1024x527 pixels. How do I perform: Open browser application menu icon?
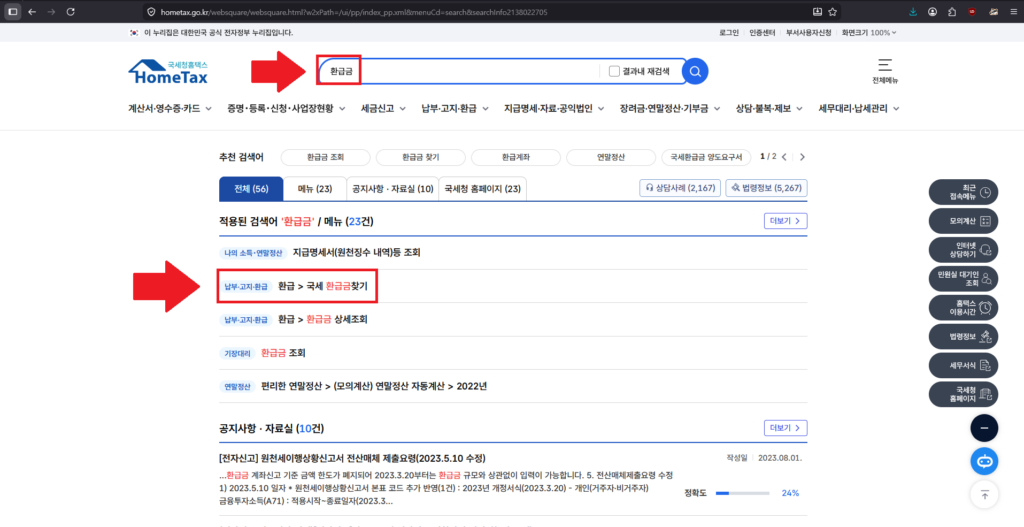click(x=1012, y=12)
